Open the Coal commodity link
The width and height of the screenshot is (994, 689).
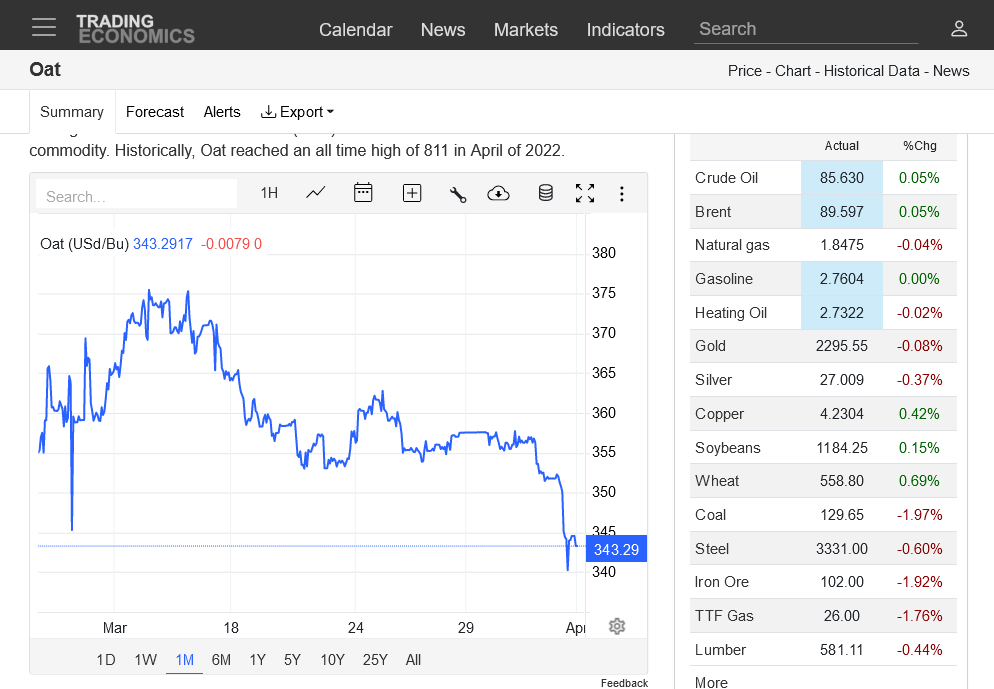pyautogui.click(x=711, y=515)
